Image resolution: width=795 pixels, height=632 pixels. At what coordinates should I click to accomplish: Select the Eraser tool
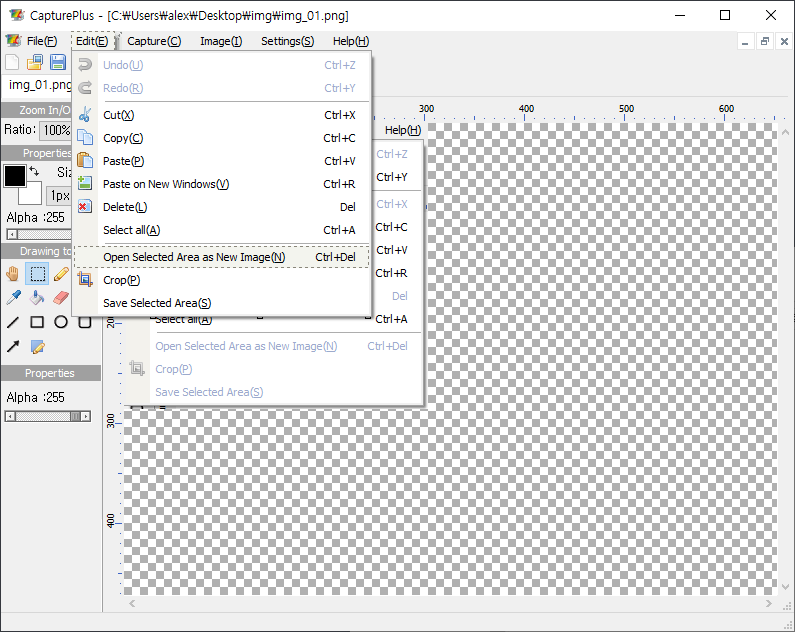61,297
